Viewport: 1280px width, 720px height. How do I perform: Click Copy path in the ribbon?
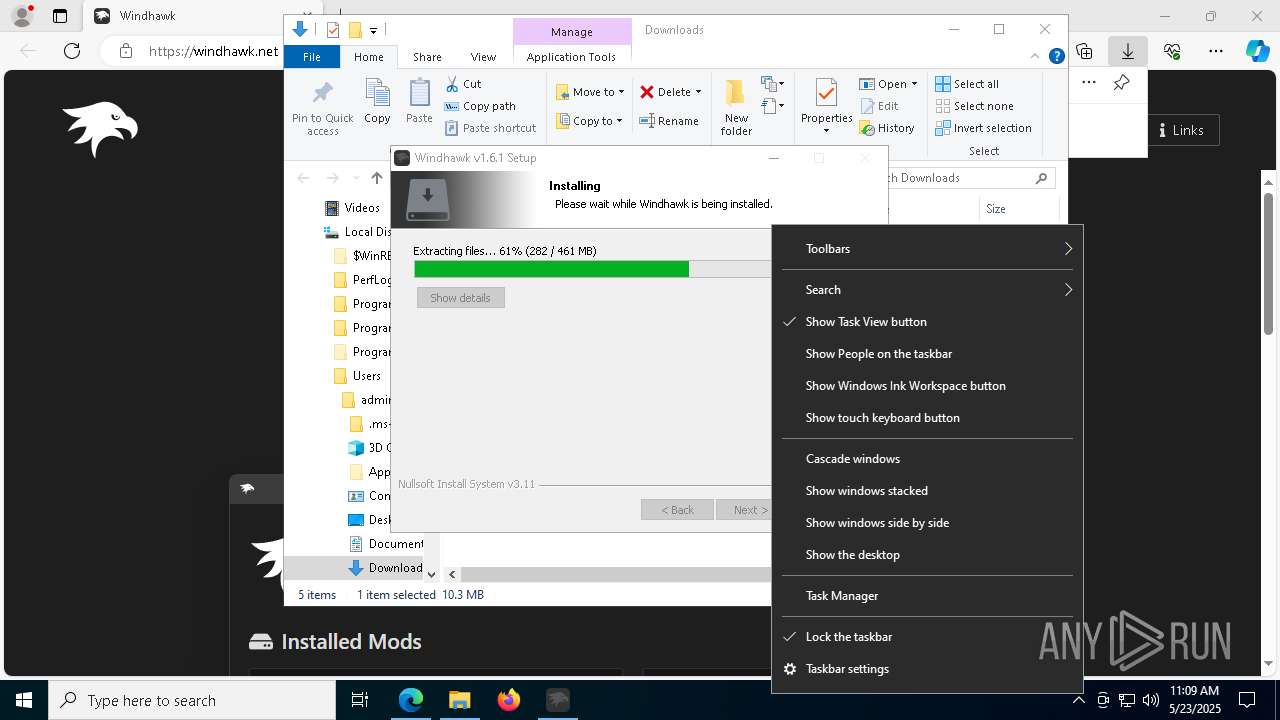point(480,106)
